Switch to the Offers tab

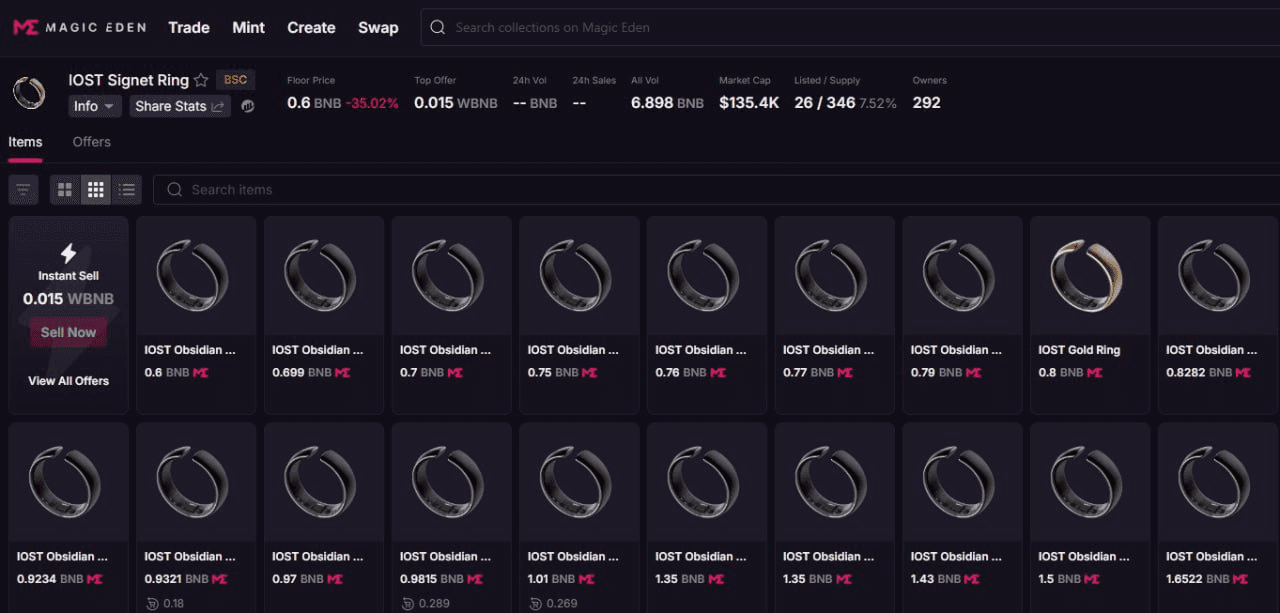[91, 142]
